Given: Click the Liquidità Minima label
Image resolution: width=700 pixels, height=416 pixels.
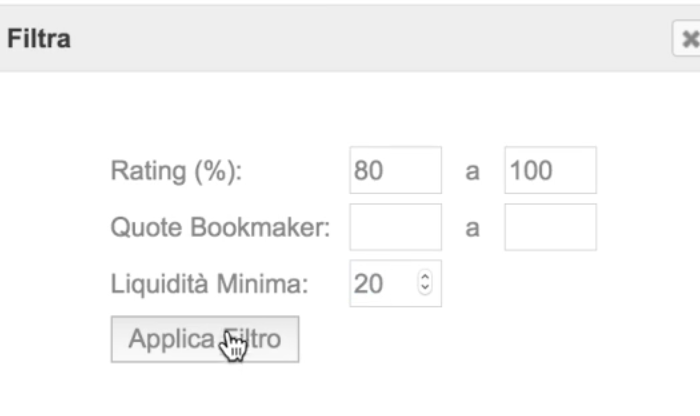Looking at the screenshot, I should click(209, 284).
